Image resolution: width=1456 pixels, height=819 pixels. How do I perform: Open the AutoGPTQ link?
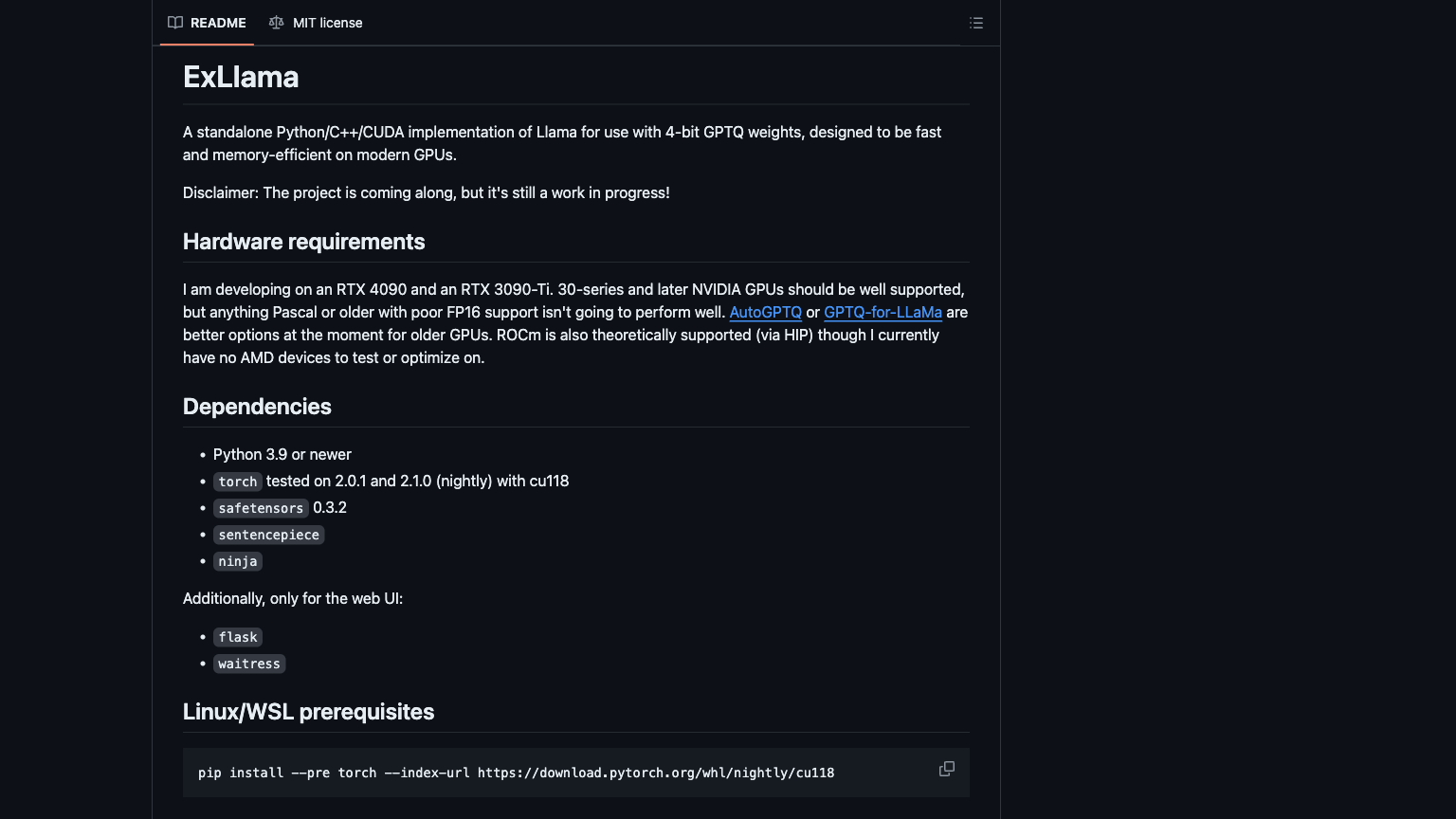tap(765, 312)
